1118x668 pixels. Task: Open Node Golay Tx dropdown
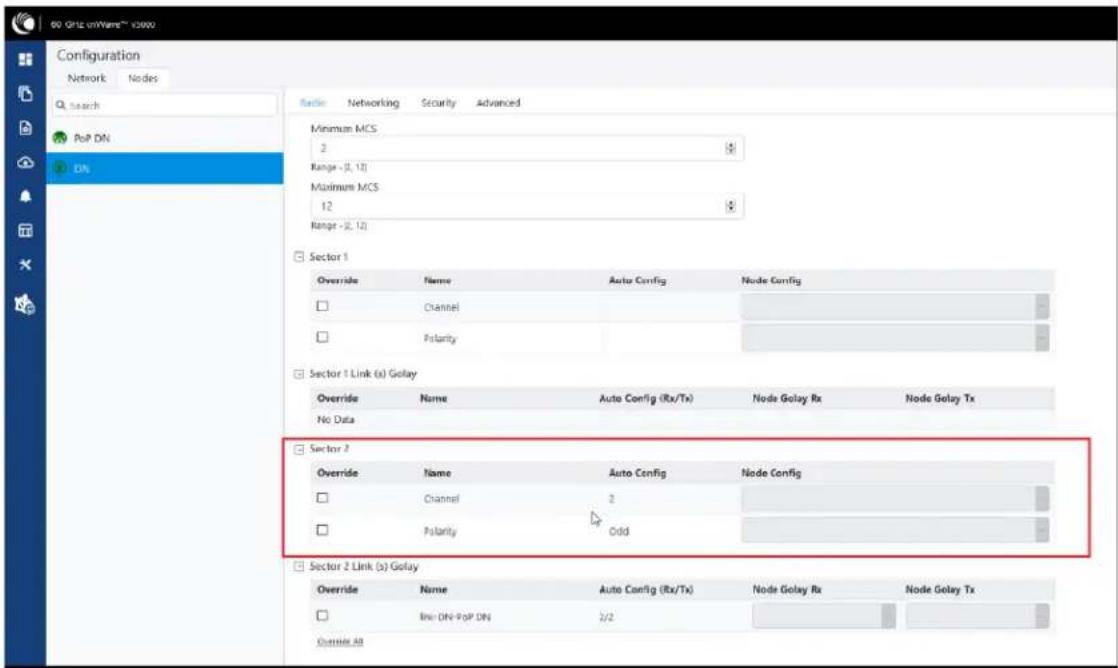click(977, 616)
